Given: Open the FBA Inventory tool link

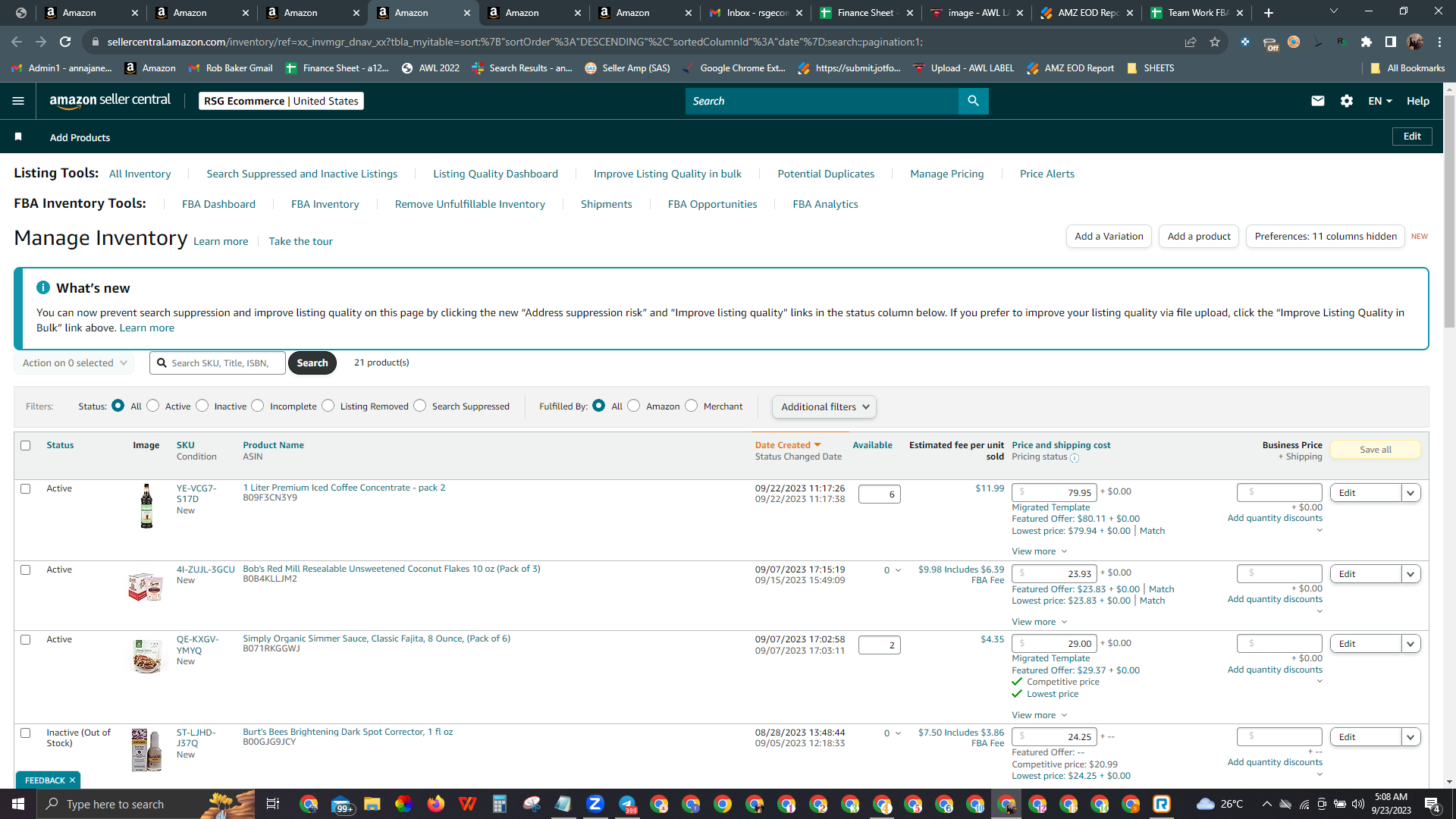Looking at the screenshot, I should click(325, 204).
